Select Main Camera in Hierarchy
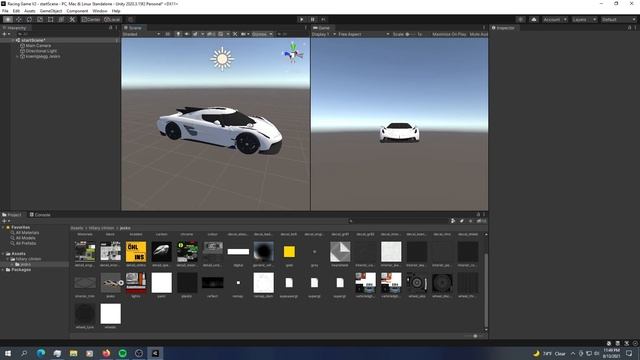 click(x=38, y=46)
